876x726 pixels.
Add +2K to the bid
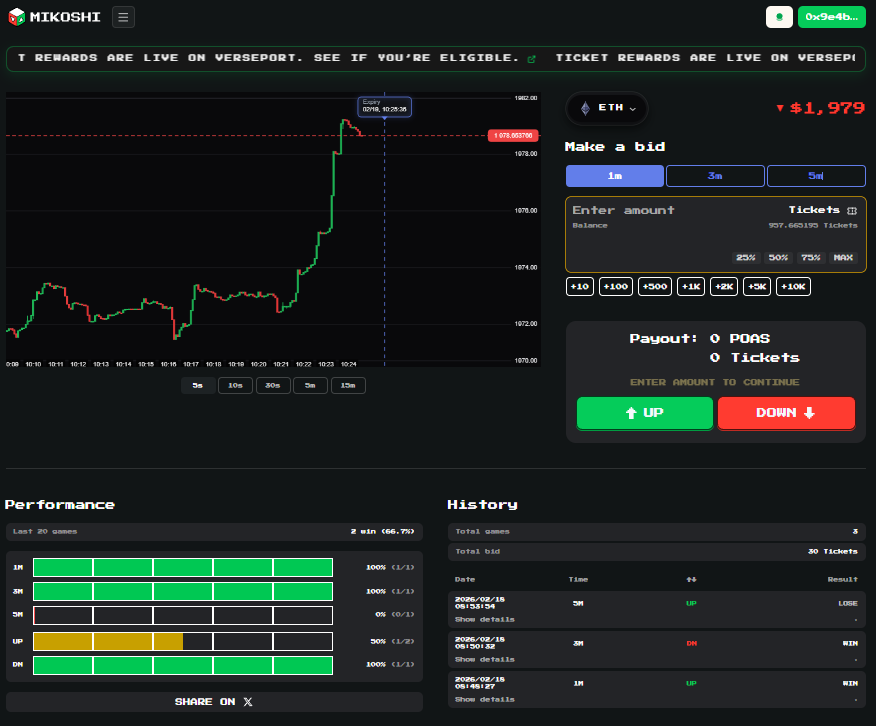724,286
